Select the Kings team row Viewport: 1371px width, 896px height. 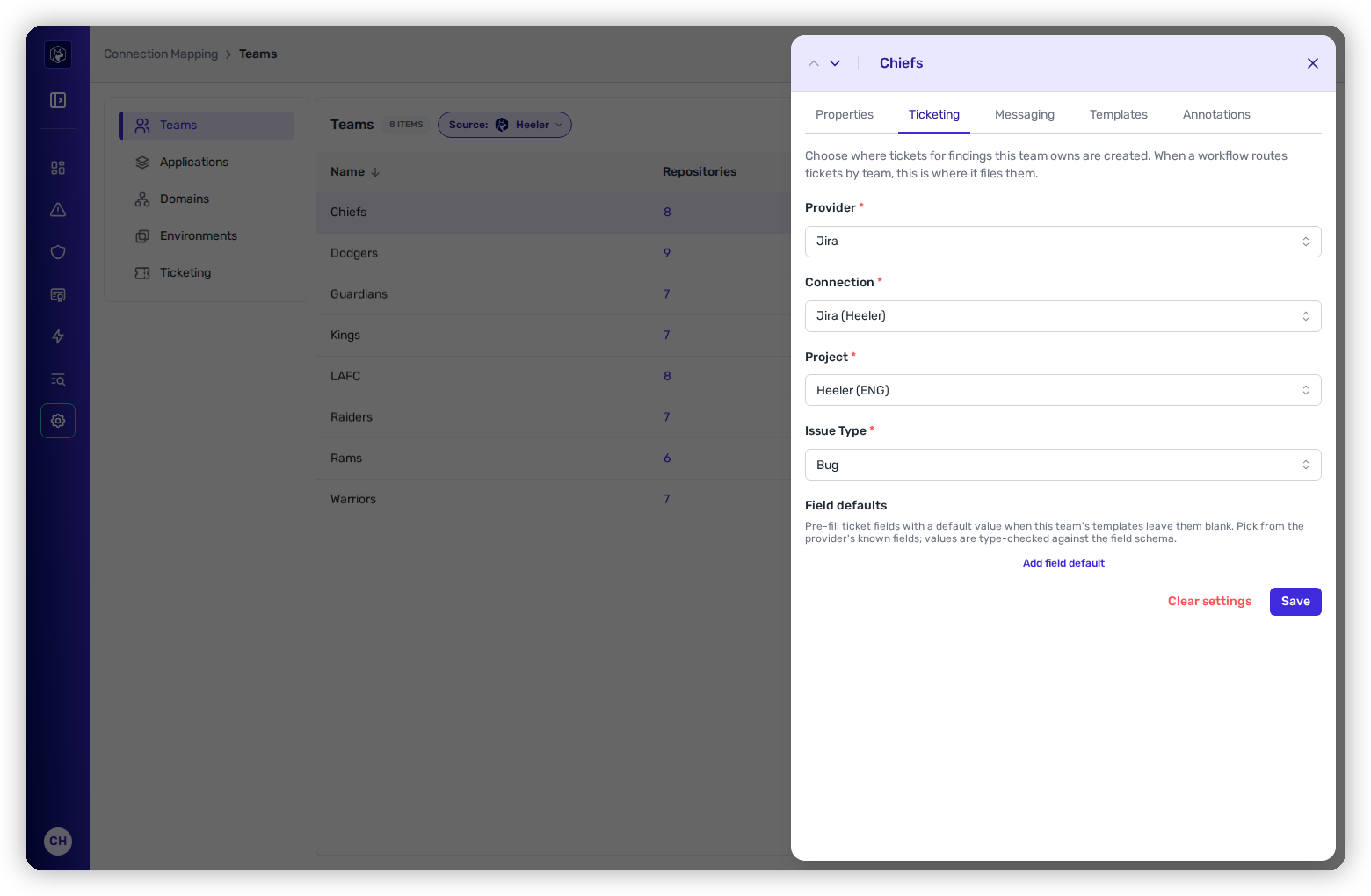(554, 336)
